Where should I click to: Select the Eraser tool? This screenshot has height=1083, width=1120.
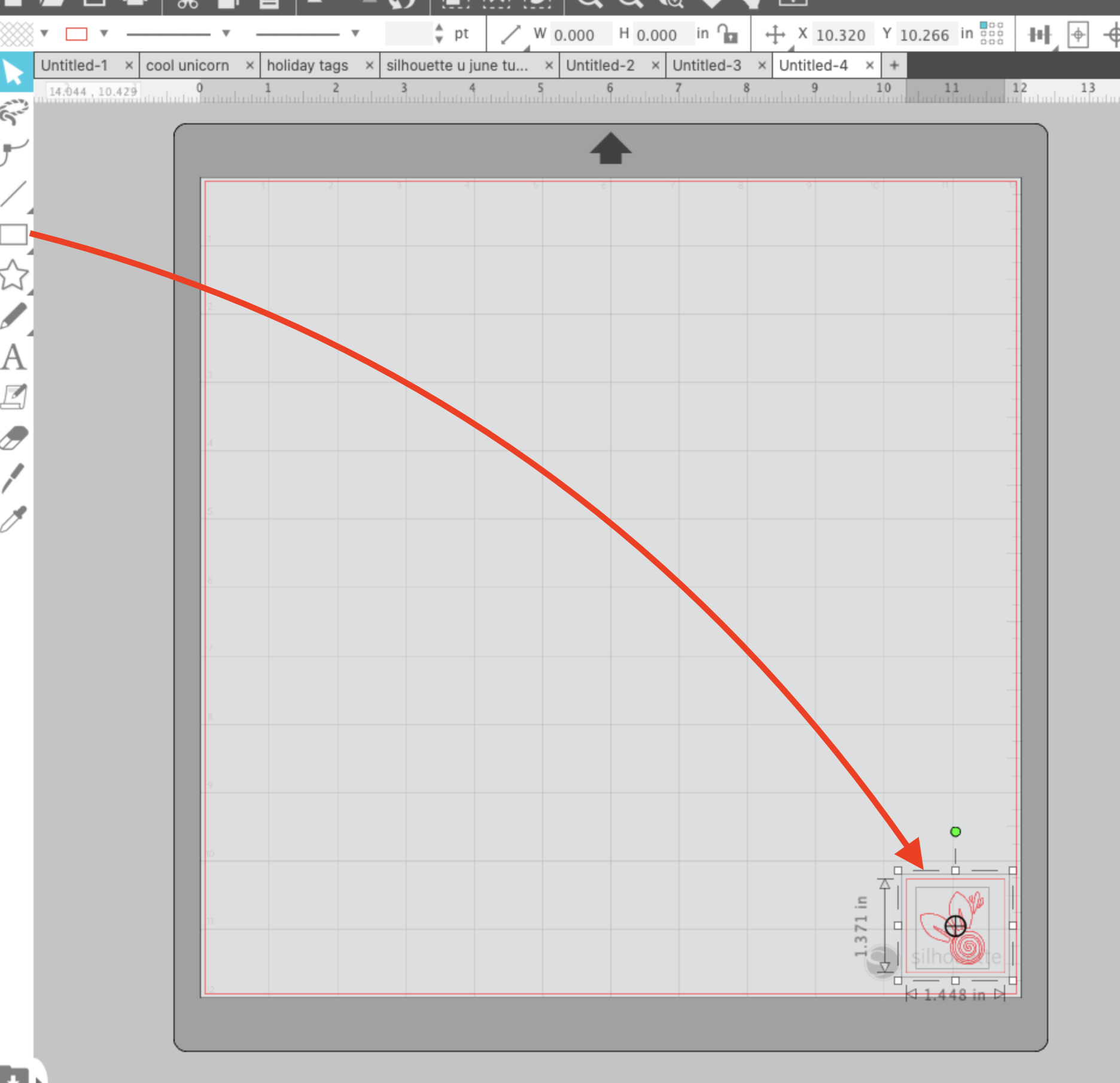point(14,437)
